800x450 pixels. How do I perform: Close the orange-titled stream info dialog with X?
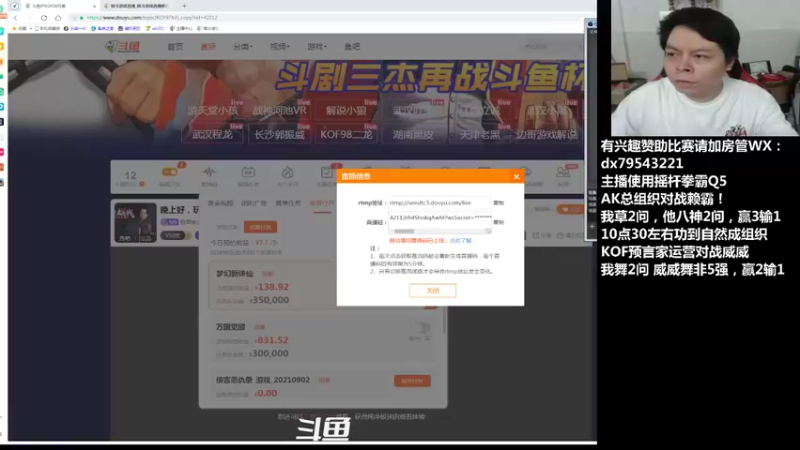tap(516, 177)
